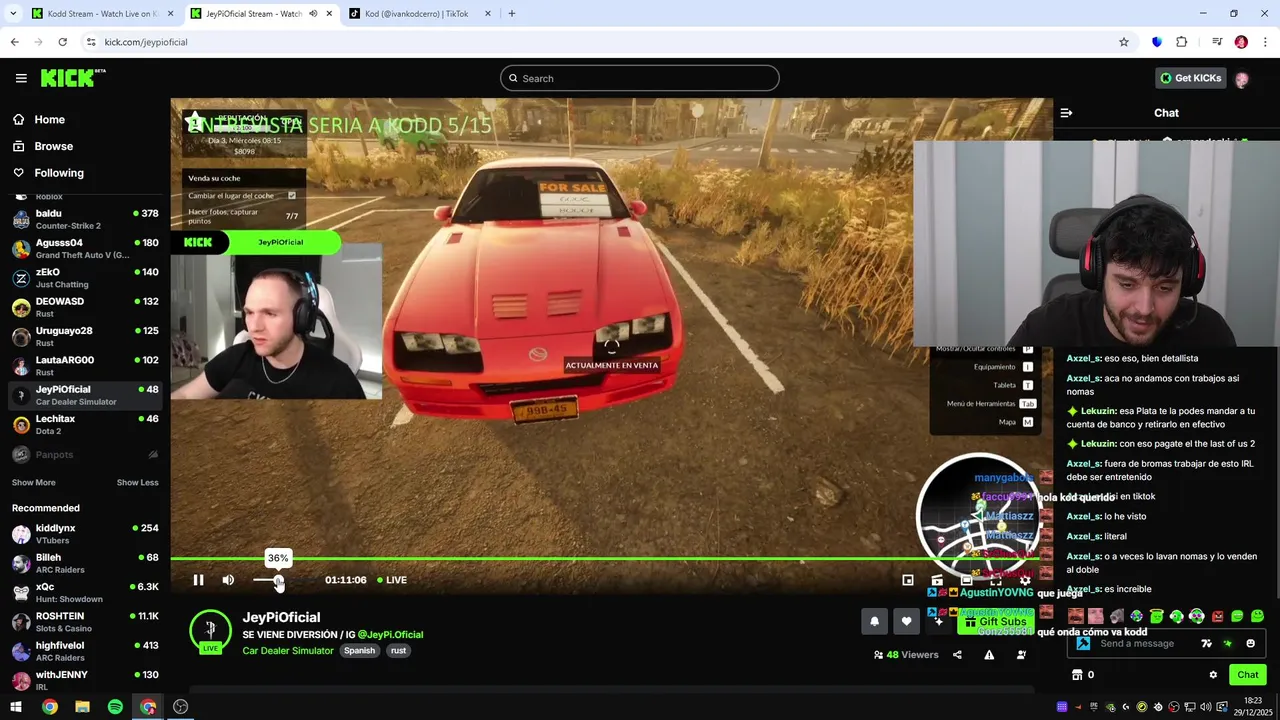Share the stream via share icon
The width and height of the screenshot is (1280, 720).
point(957,655)
